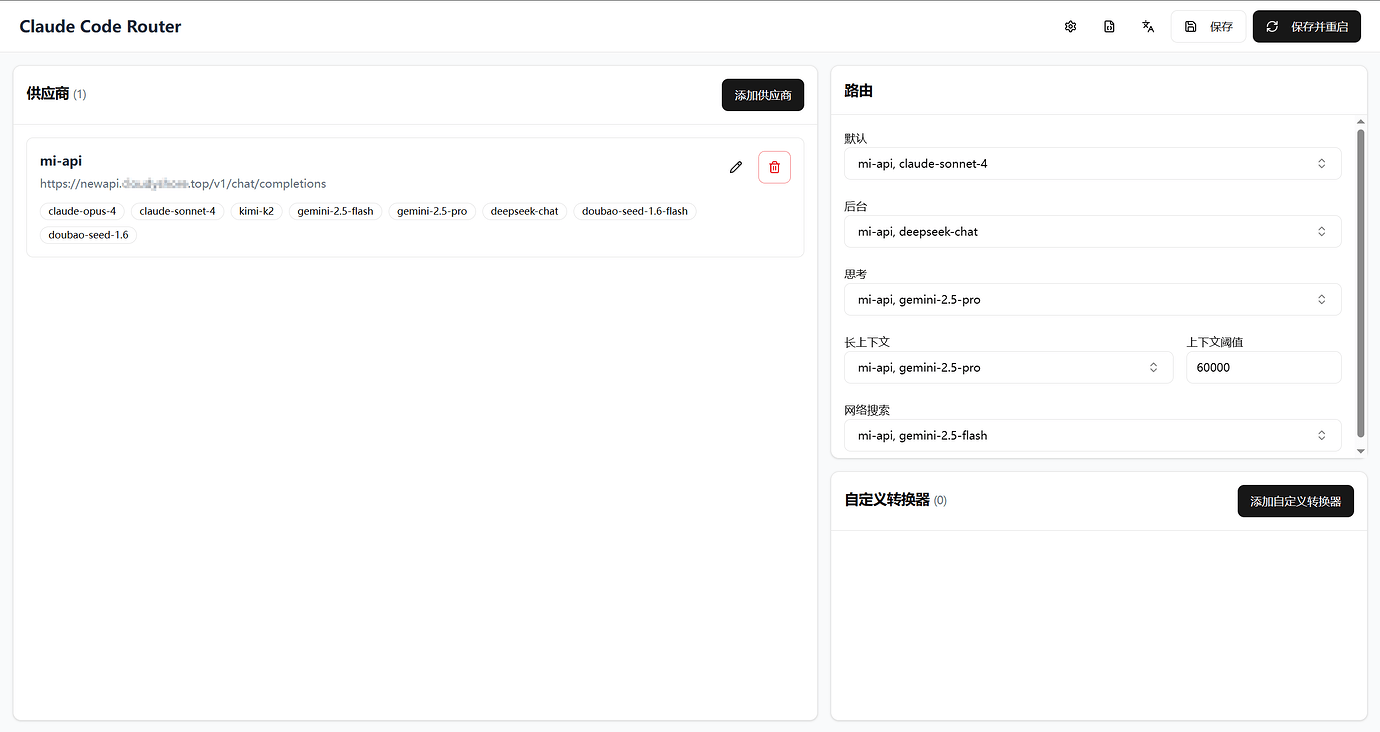Click the routing panel scroll-down arrow
This screenshot has width=1380, height=732.
pyautogui.click(x=1360, y=451)
